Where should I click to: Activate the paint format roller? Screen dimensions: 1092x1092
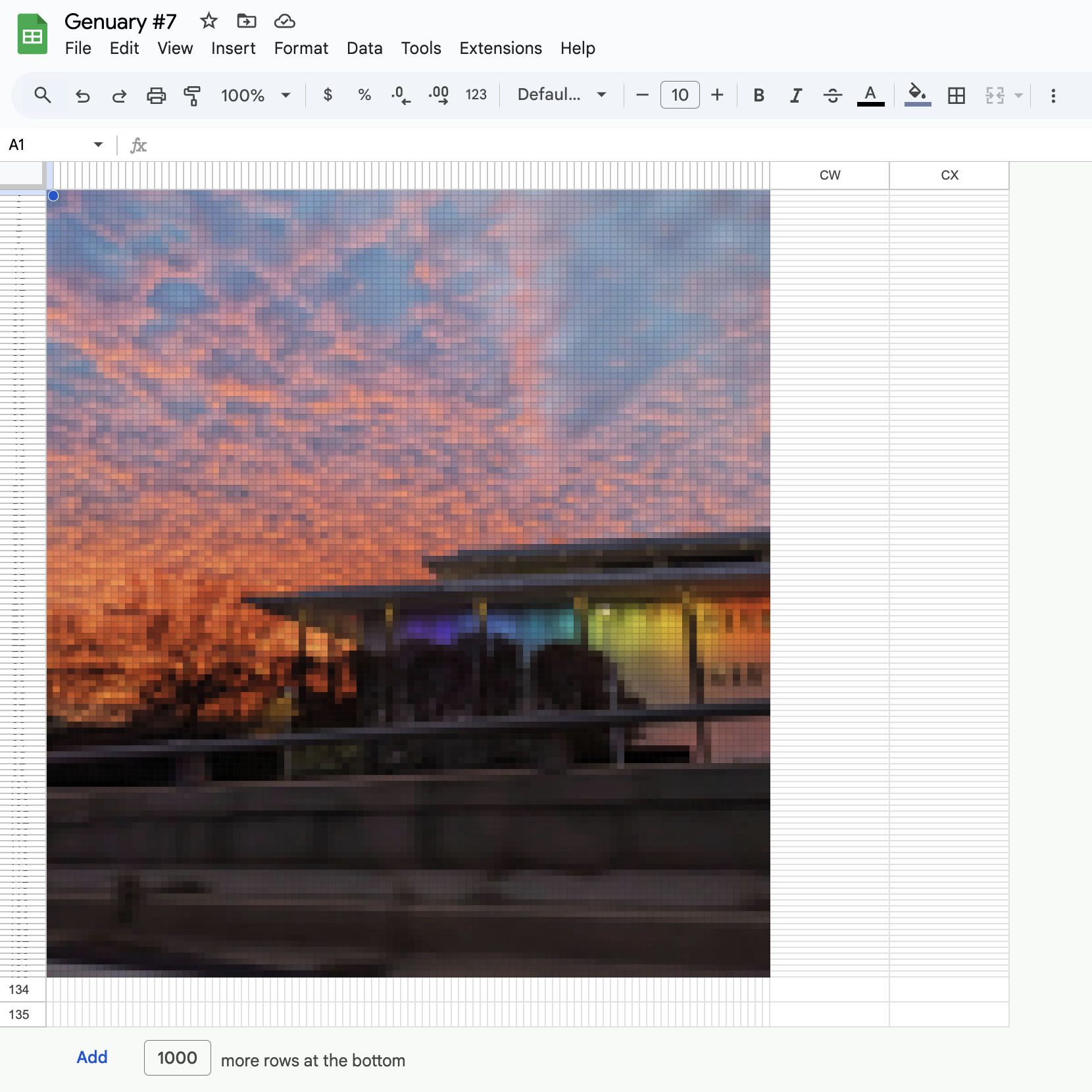click(192, 95)
